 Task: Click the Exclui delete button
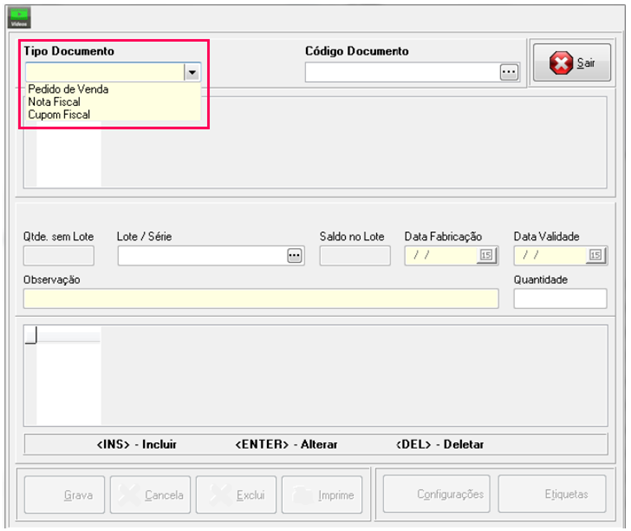(235, 494)
